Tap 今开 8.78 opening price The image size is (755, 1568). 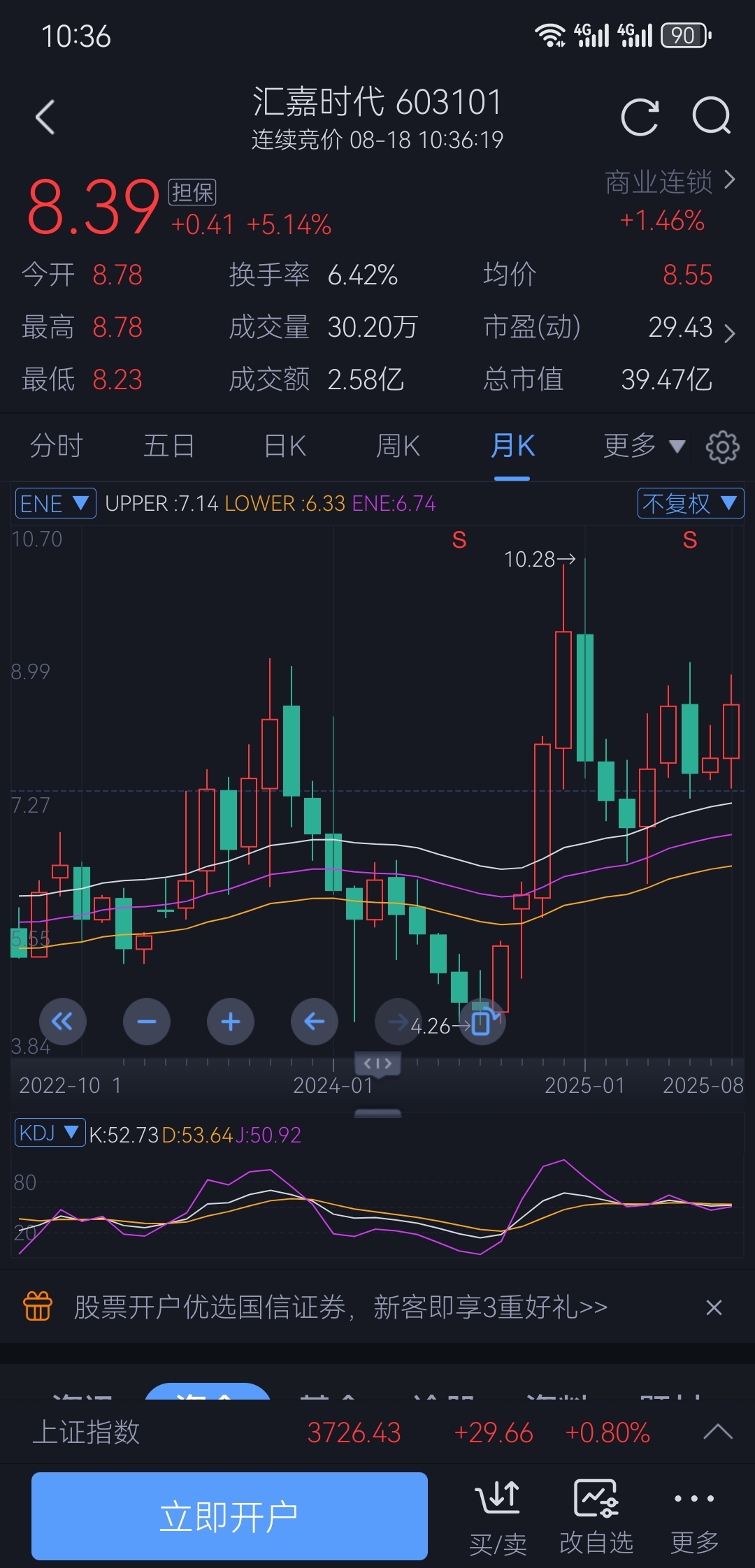tap(82, 275)
